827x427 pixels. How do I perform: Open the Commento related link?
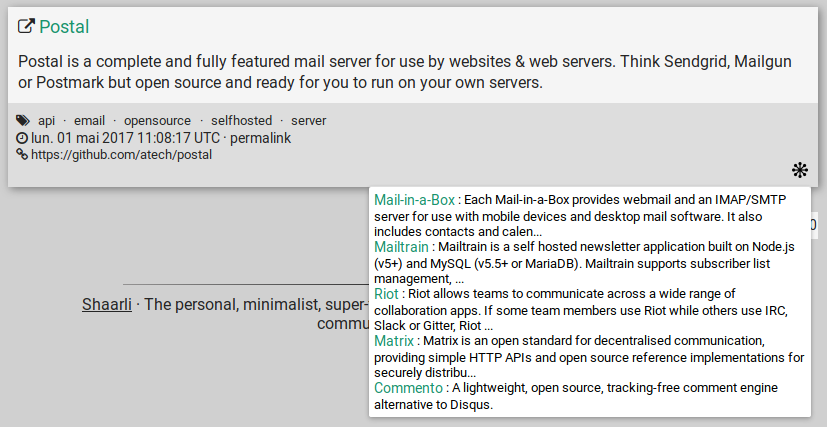(408, 388)
